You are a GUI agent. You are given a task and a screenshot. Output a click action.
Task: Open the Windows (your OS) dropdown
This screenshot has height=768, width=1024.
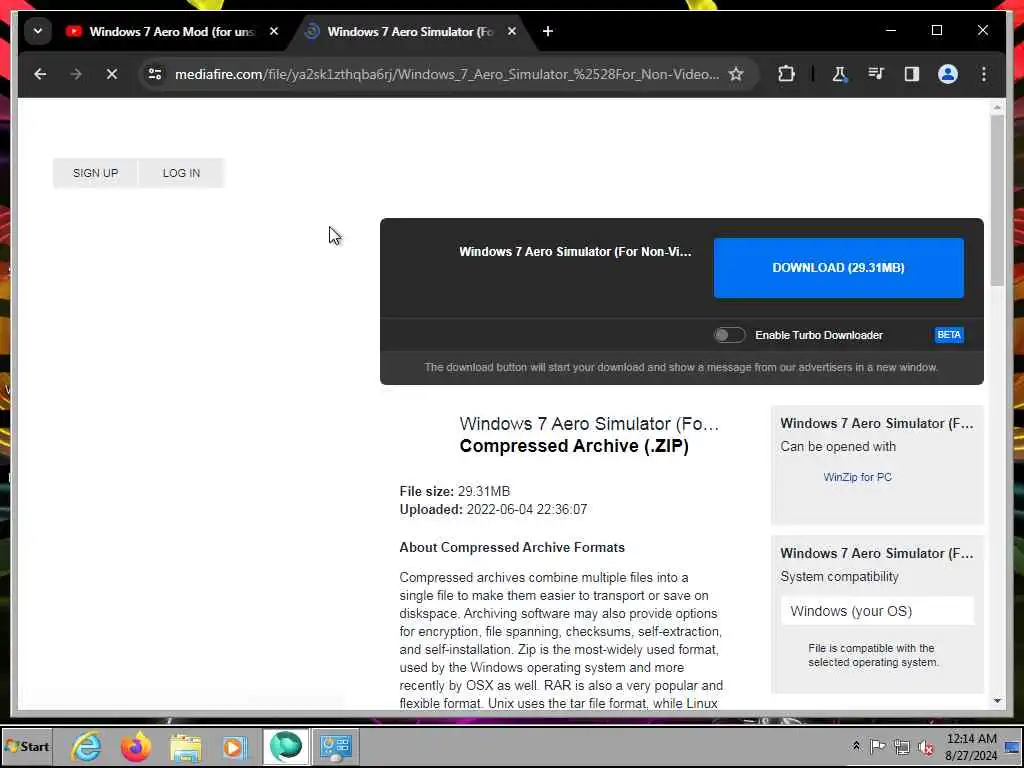tap(877, 611)
